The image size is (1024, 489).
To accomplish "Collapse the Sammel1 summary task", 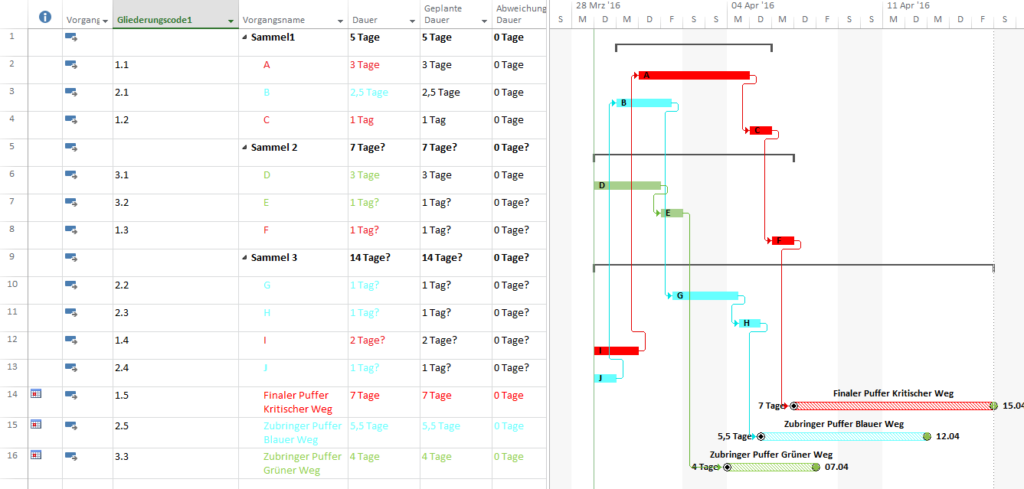I will tap(245, 38).
